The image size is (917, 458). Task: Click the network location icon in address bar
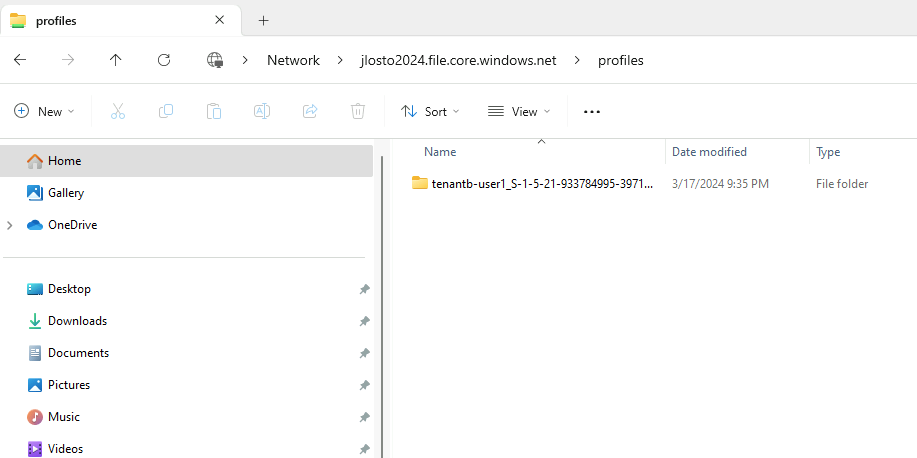coord(215,60)
